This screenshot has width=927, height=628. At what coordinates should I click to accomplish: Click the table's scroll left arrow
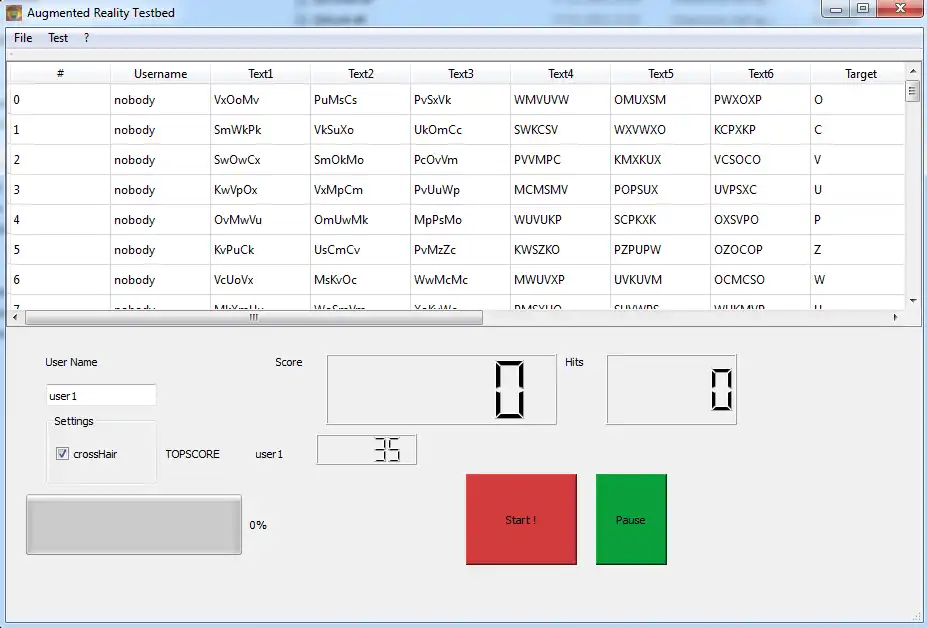coord(15,318)
